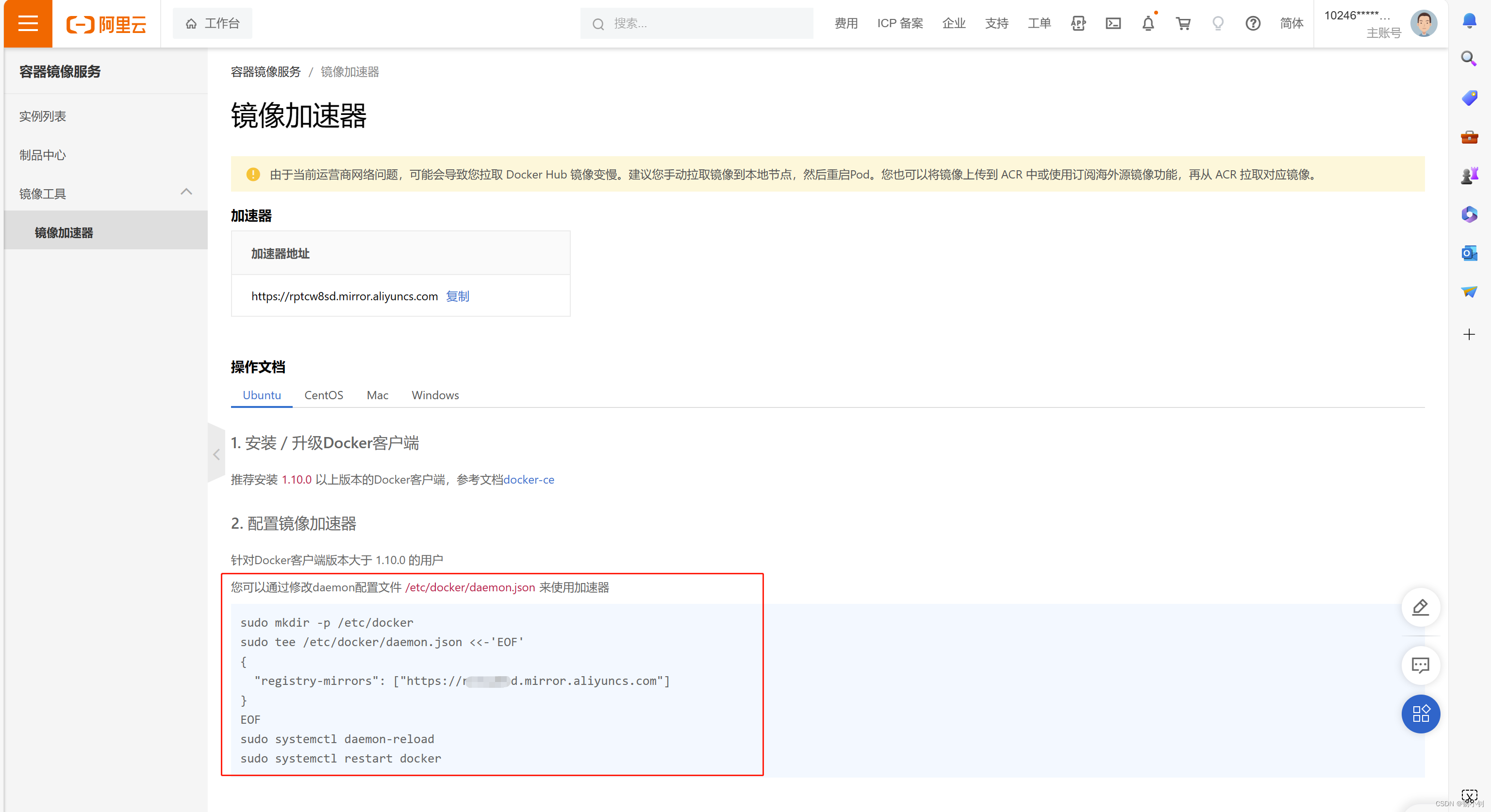Click the notification bell in top bar
1491x812 pixels.
coord(1148,24)
